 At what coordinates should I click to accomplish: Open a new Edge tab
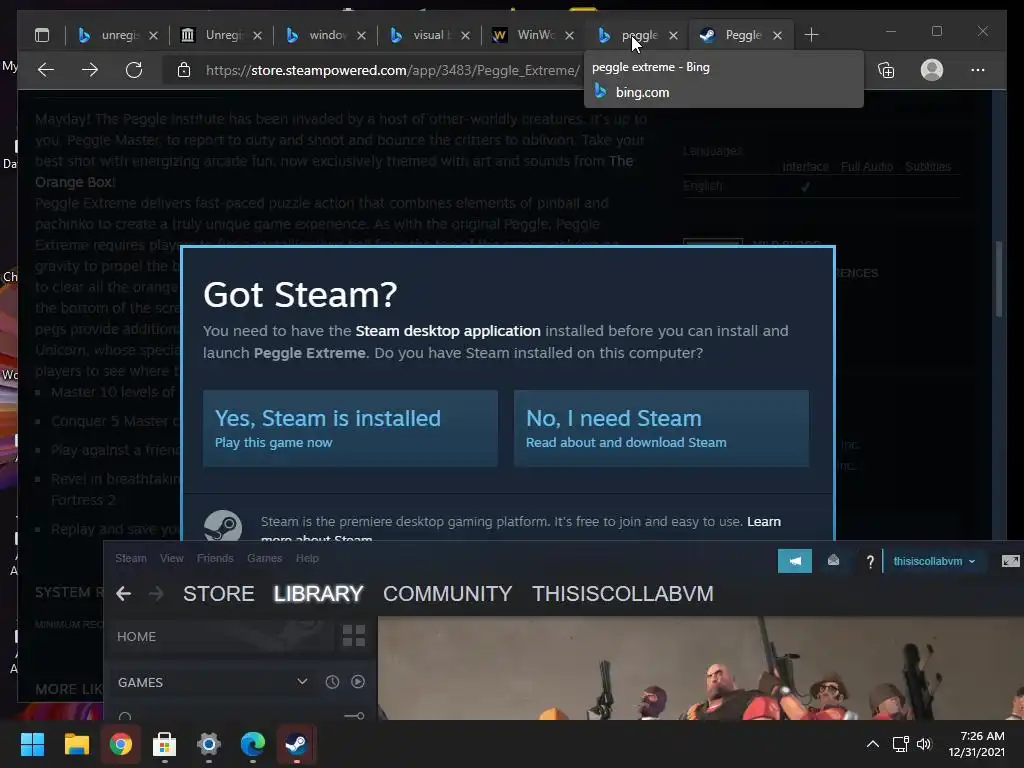point(811,35)
